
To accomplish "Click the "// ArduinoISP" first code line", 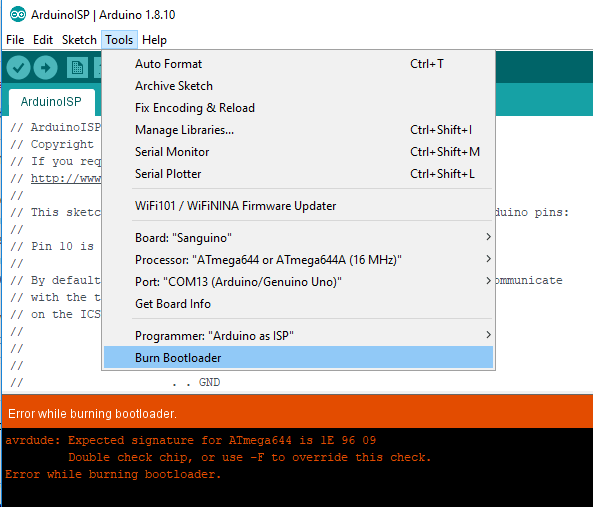I will click(56, 127).
